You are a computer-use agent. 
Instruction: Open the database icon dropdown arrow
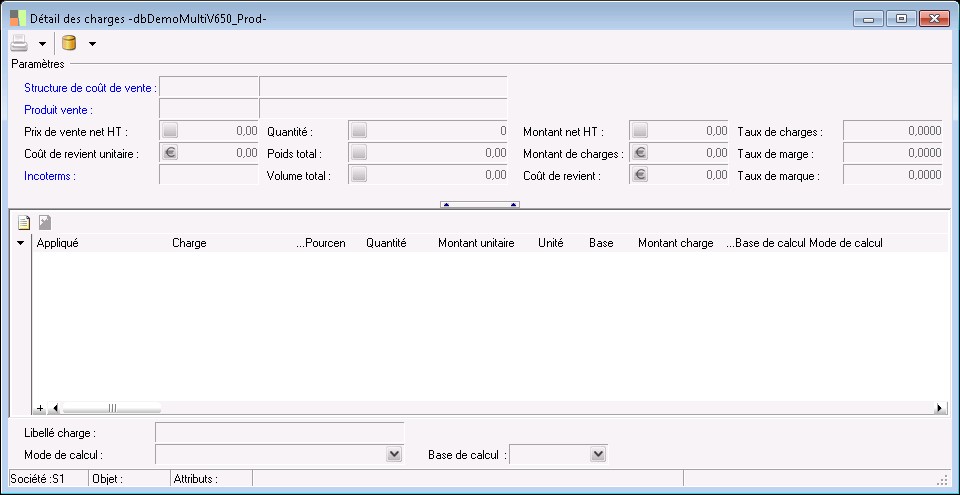click(x=92, y=43)
